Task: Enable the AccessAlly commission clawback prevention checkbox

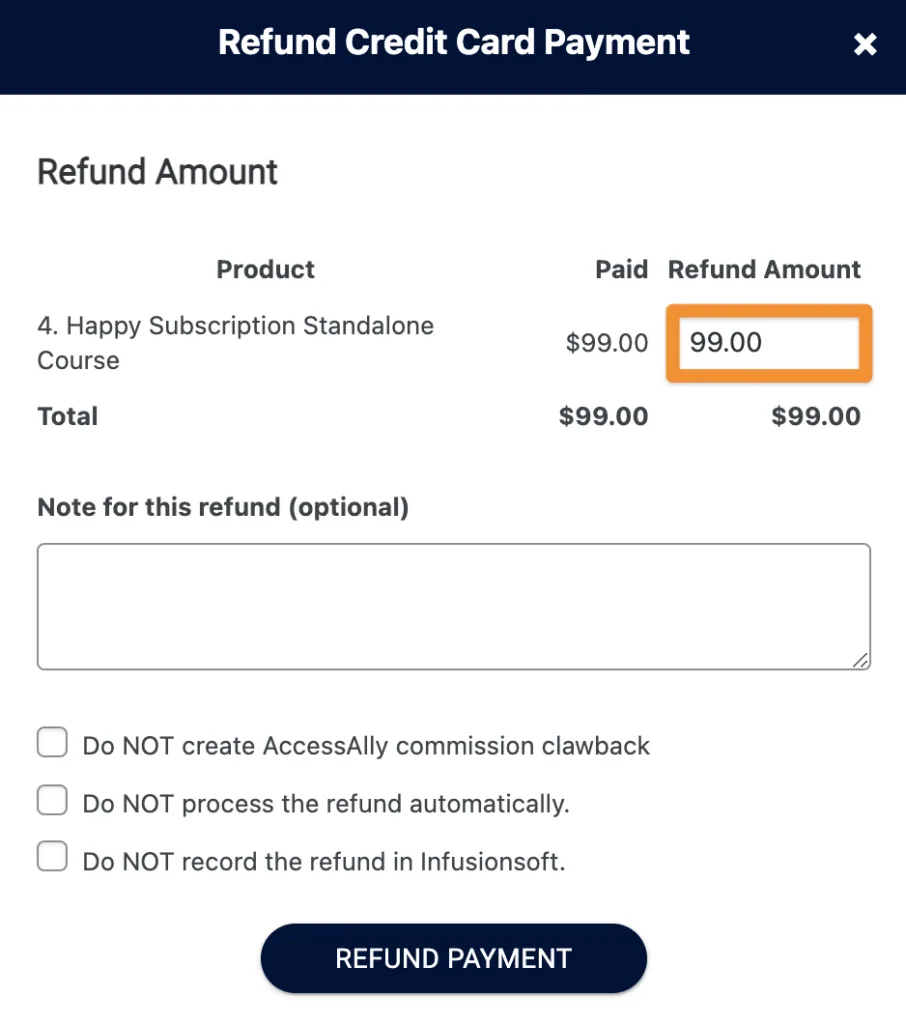Action: [x=51, y=742]
